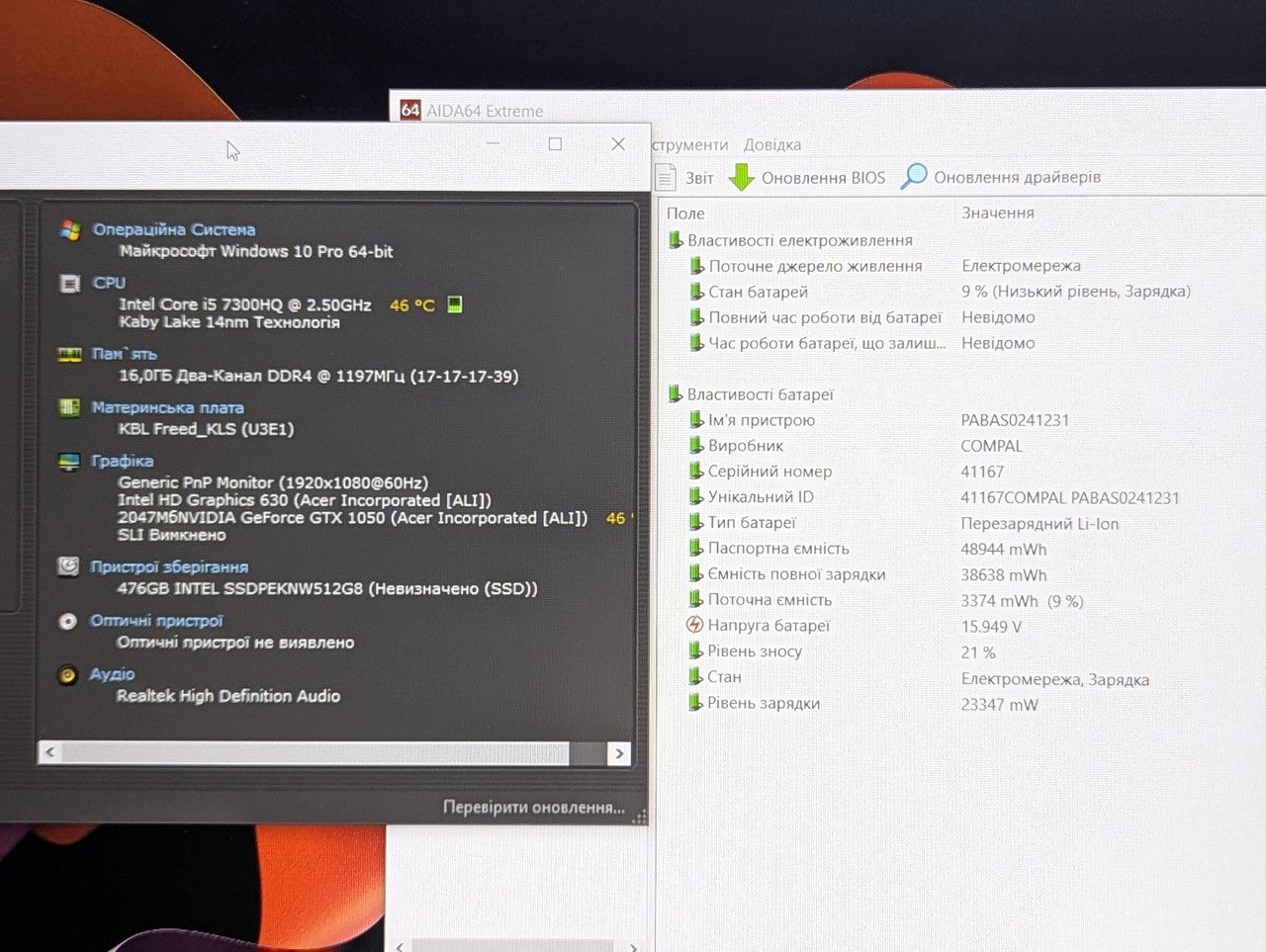Viewport: 1266px width, 952px height.
Task: Click the wear level value 21 %
Action: [978, 652]
